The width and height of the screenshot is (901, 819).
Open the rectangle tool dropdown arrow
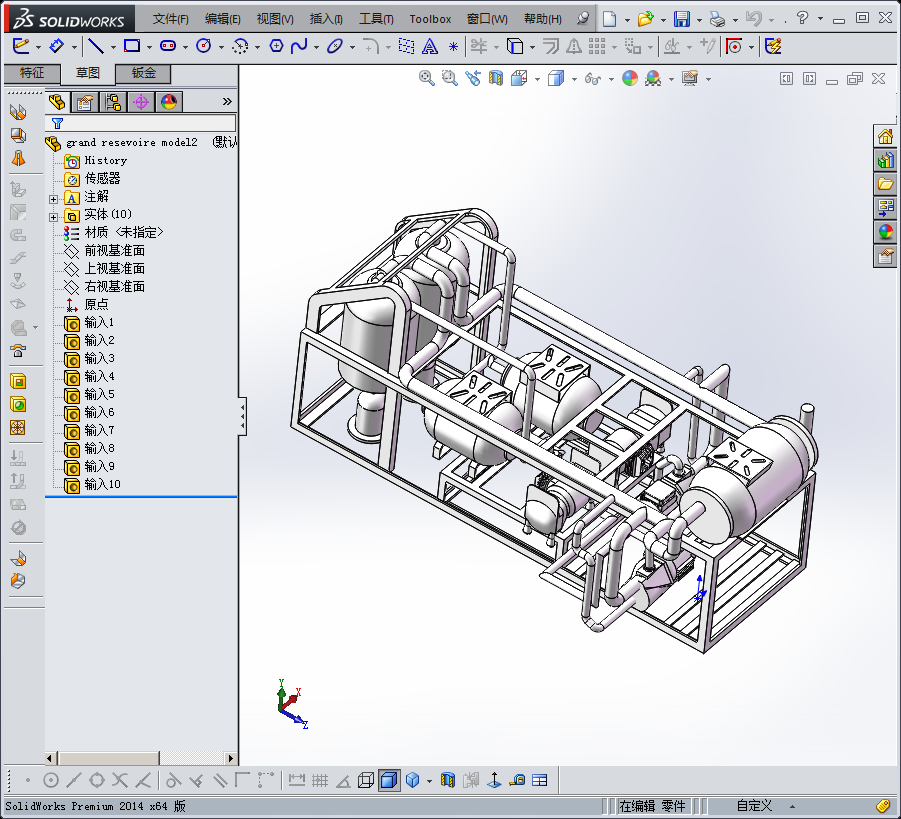(148, 47)
